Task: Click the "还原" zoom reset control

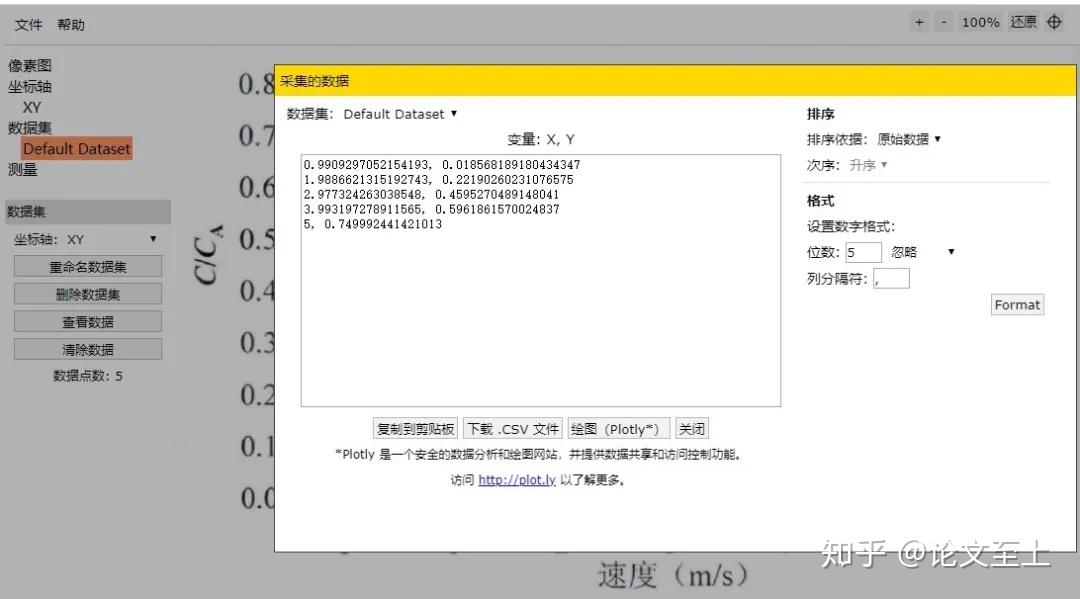Action: point(1023,21)
